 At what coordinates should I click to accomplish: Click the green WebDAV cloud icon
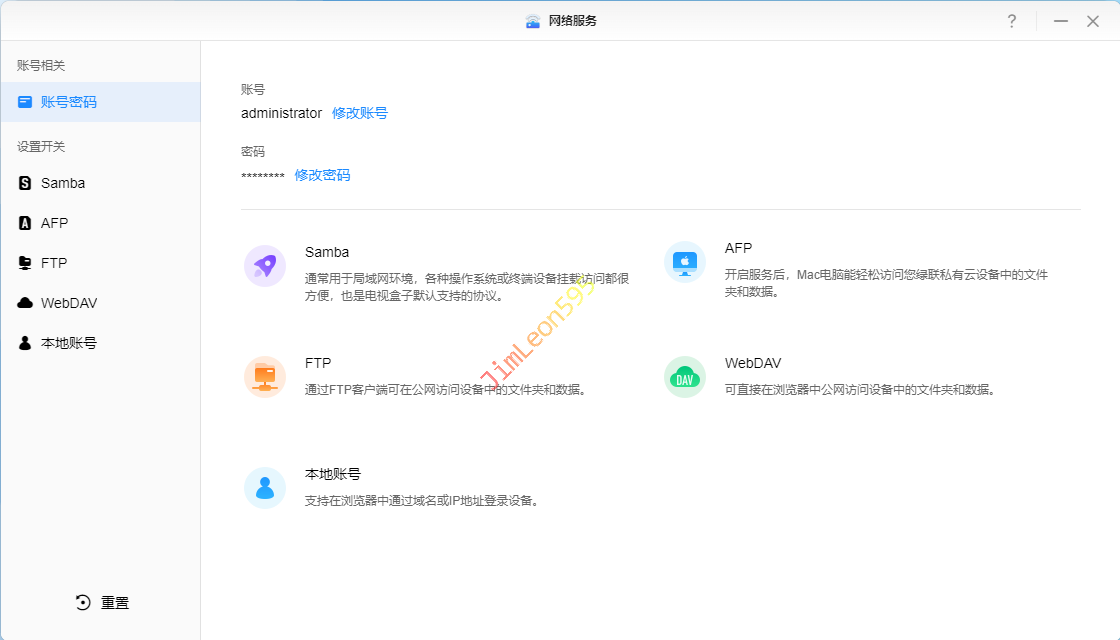[x=685, y=377]
